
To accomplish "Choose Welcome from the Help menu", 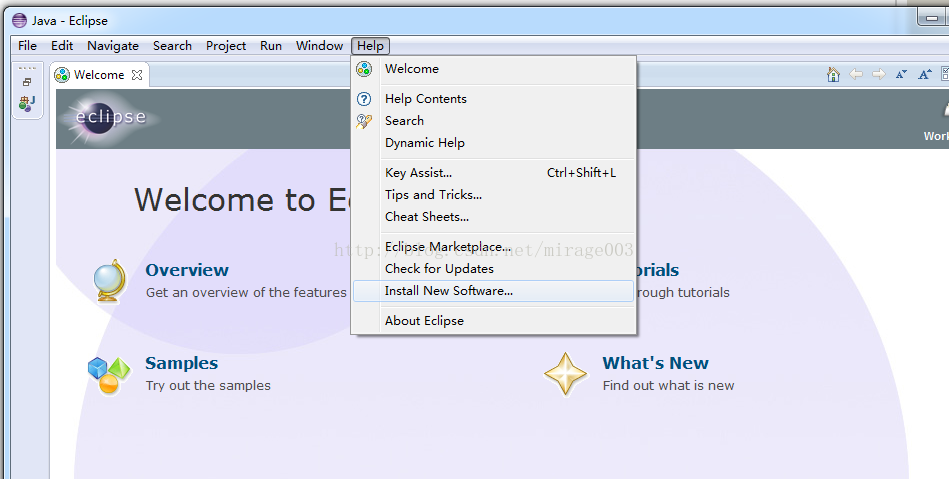I will coord(493,69).
